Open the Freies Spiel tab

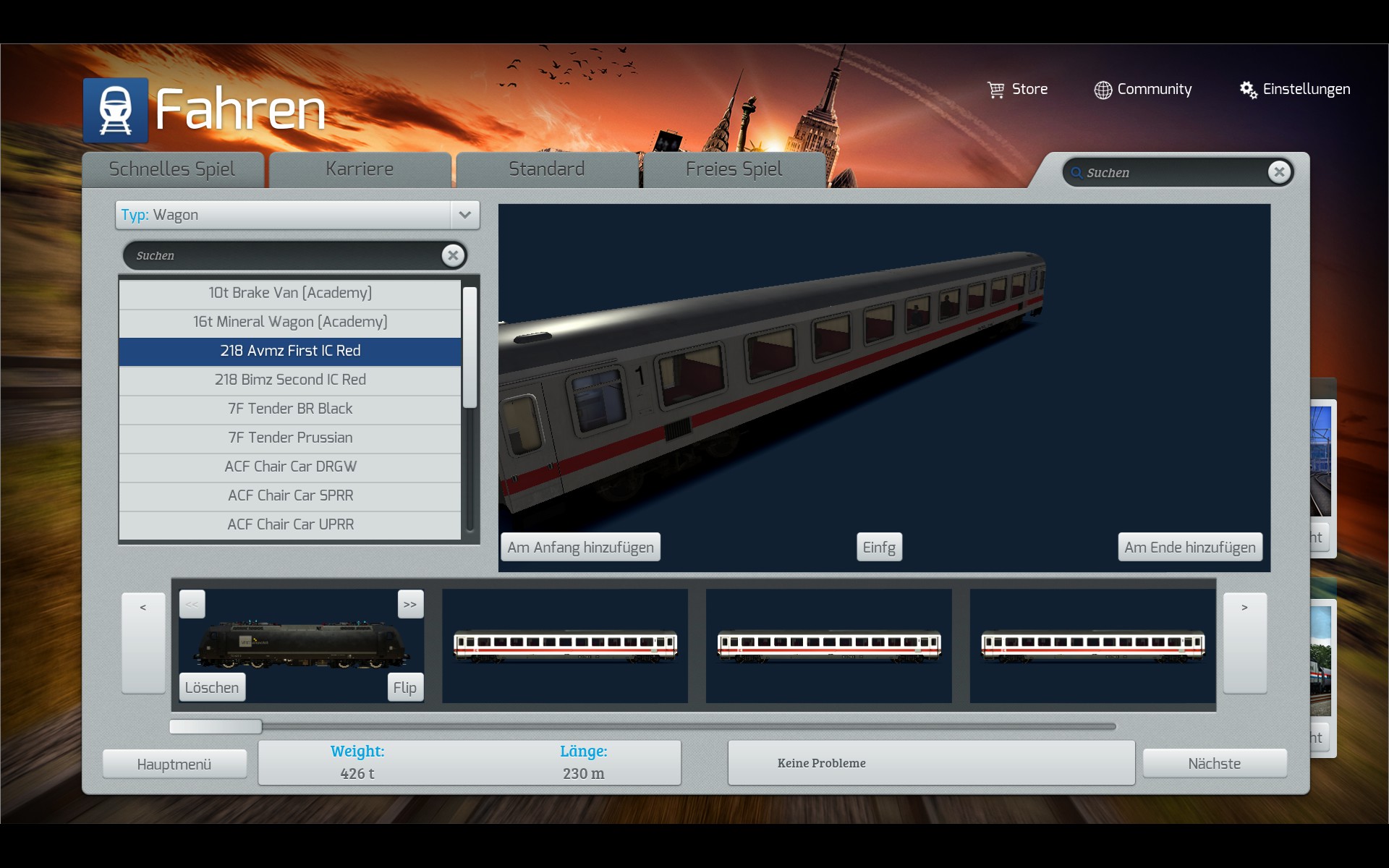tap(734, 169)
